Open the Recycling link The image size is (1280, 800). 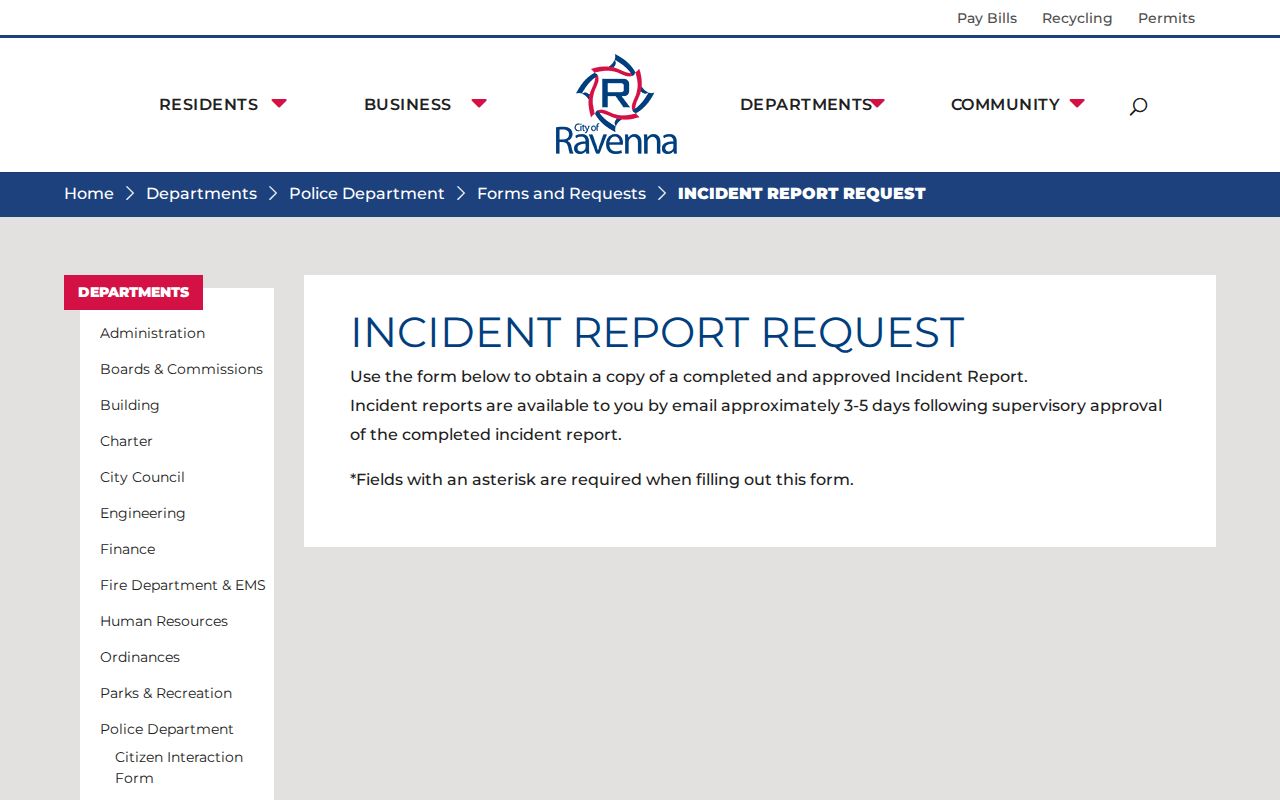1077,18
